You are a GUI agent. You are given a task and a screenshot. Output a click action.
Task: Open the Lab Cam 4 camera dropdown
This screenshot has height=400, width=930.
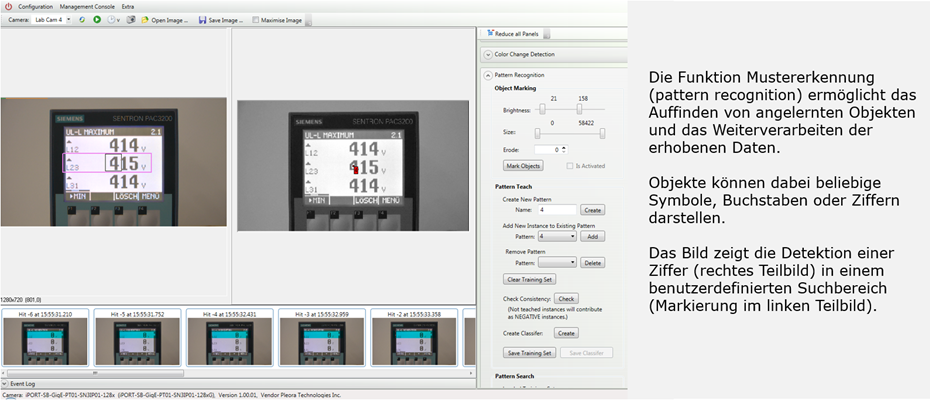[x=52, y=19]
